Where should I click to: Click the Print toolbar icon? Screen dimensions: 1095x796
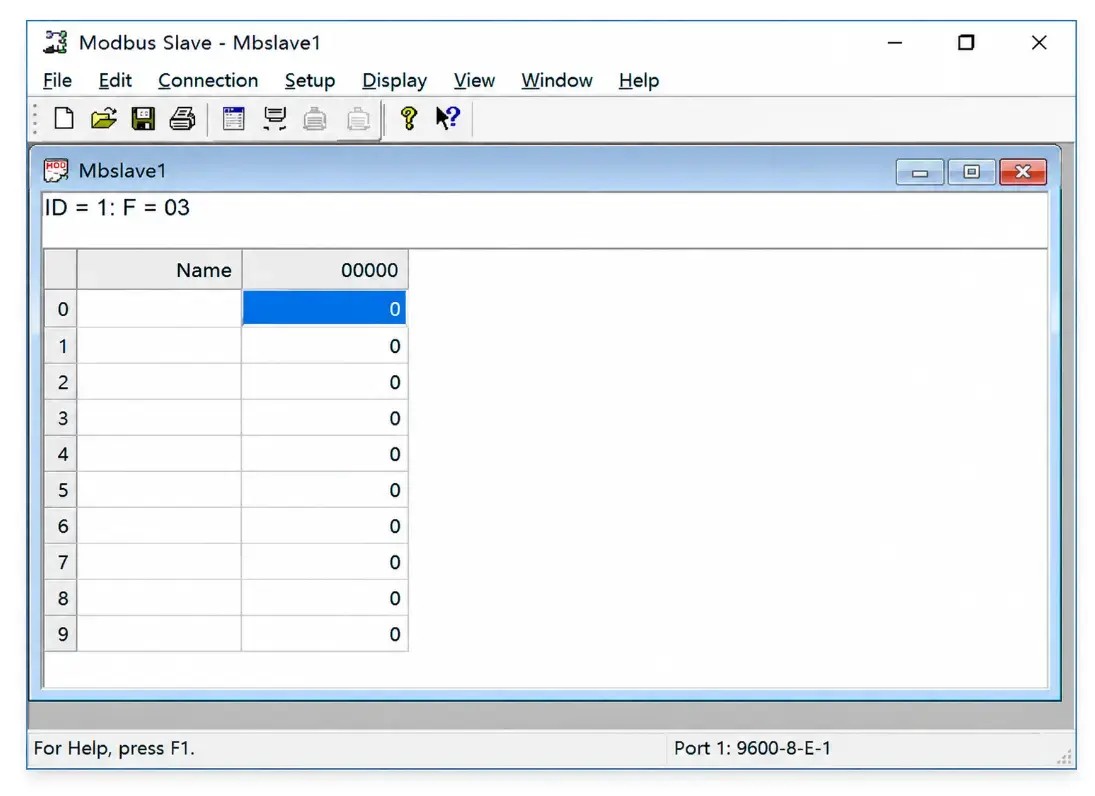[x=183, y=118]
